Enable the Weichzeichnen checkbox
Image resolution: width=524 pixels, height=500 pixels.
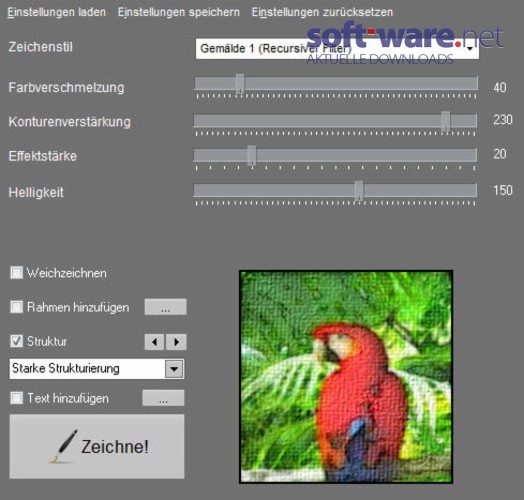(x=16, y=273)
